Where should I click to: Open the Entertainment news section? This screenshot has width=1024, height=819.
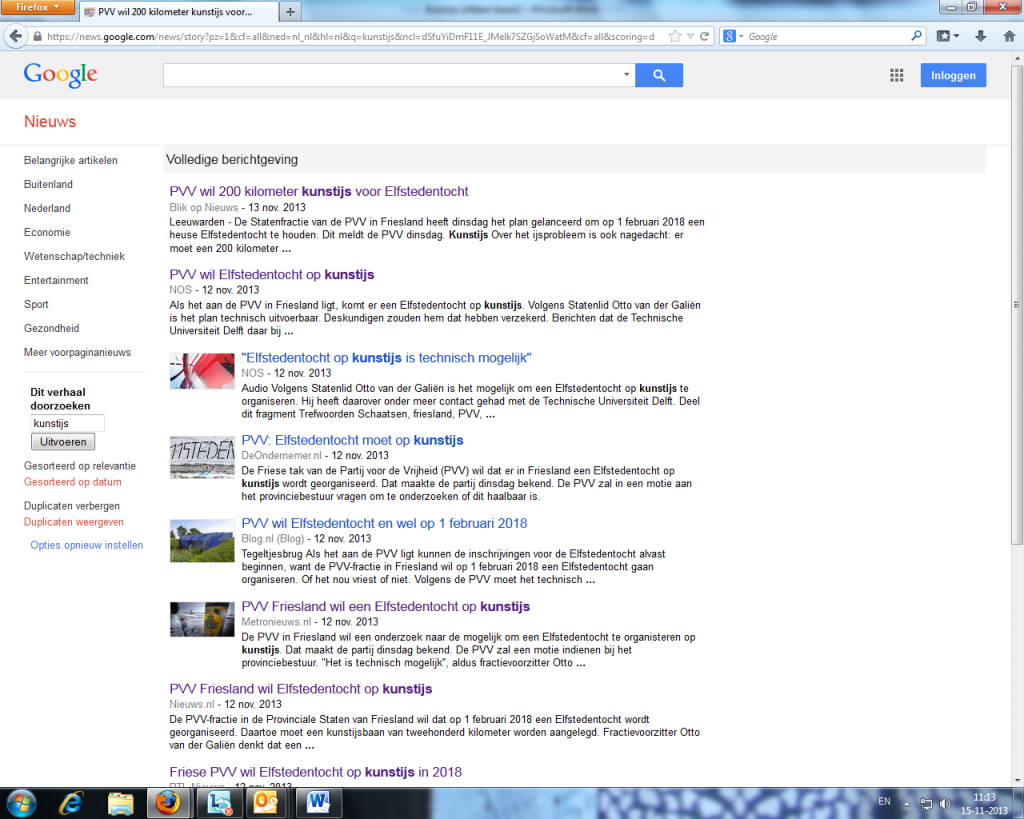click(x=56, y=280)
